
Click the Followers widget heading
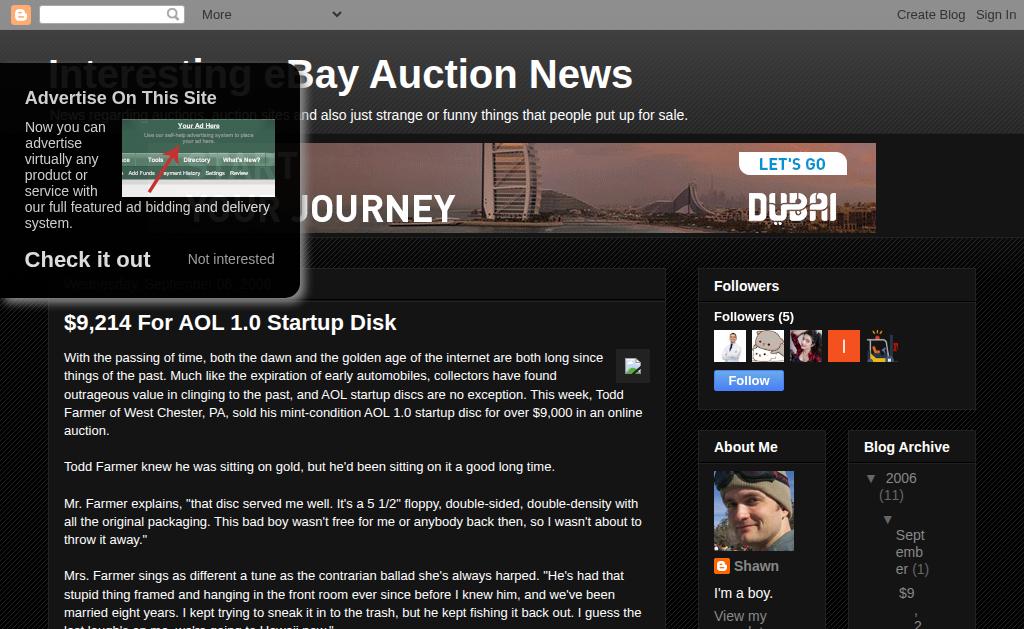coord(746,286)
